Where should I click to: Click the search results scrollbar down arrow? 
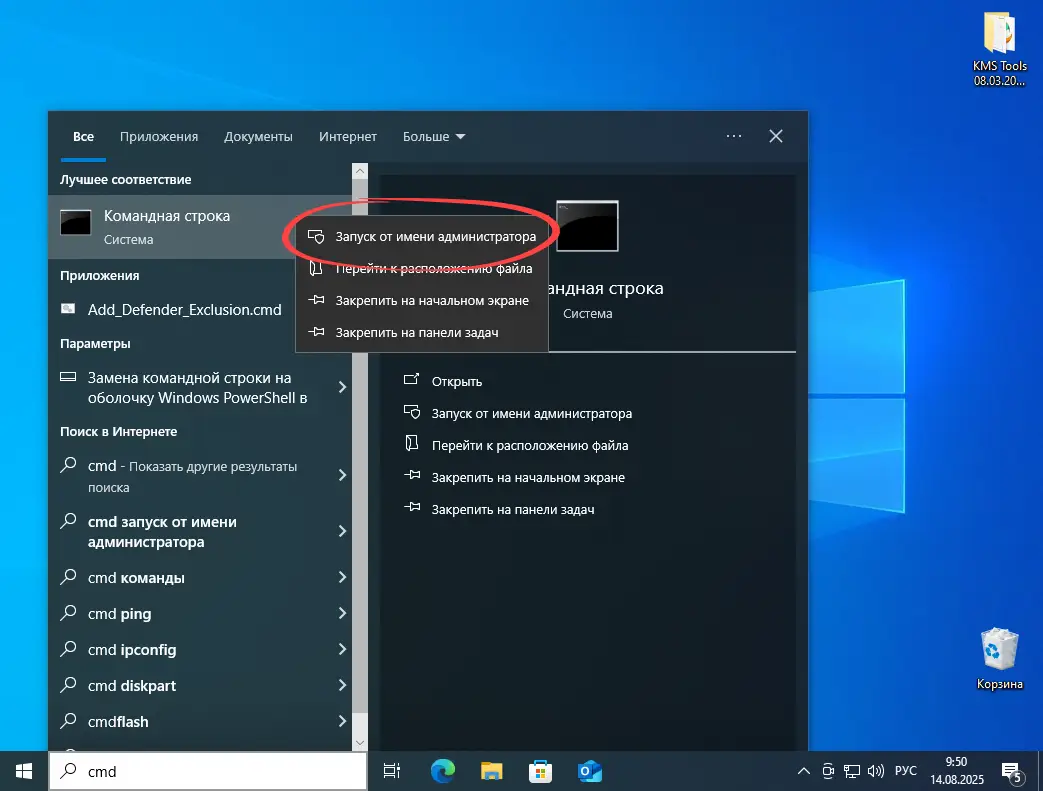tap(361, 743)
